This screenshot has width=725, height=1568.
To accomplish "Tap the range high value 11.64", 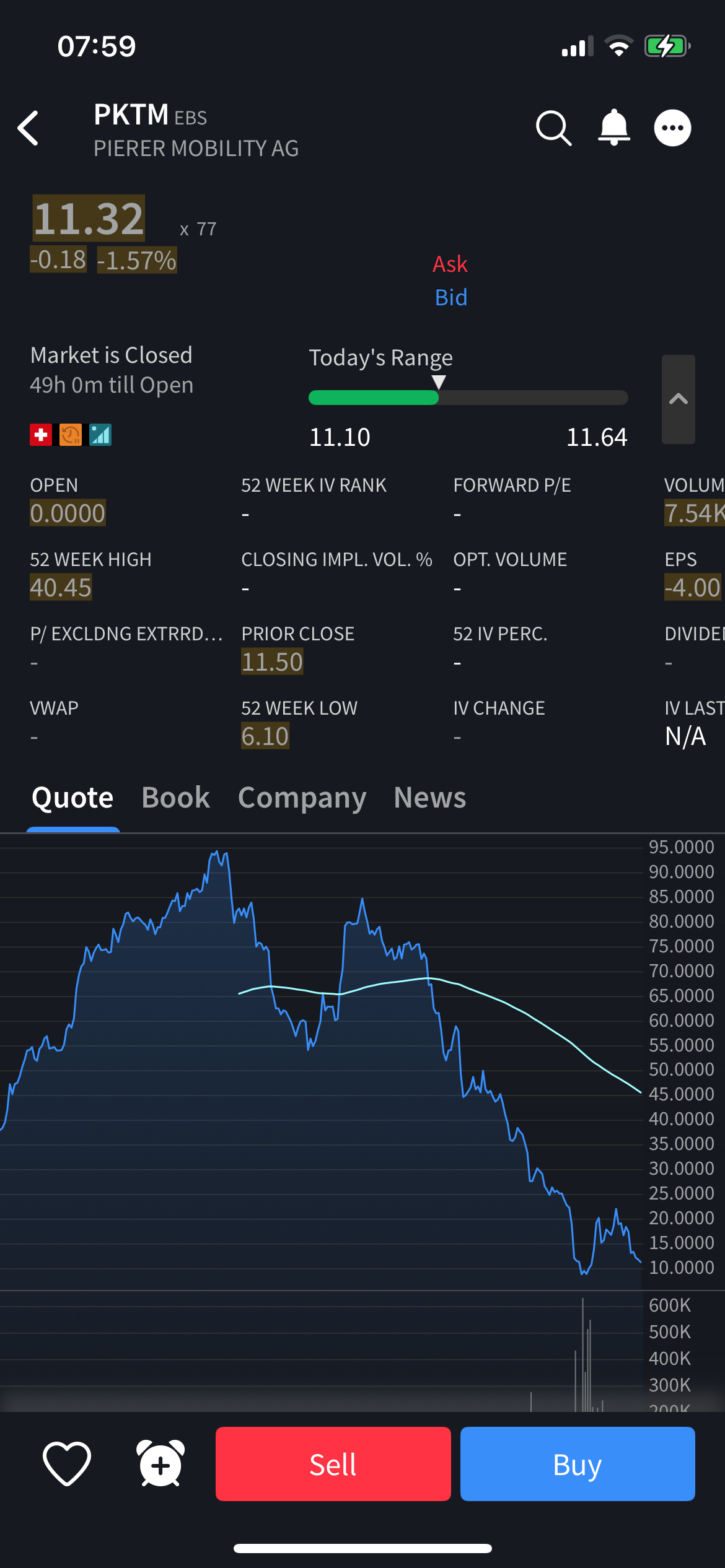I will coord(597,437).
